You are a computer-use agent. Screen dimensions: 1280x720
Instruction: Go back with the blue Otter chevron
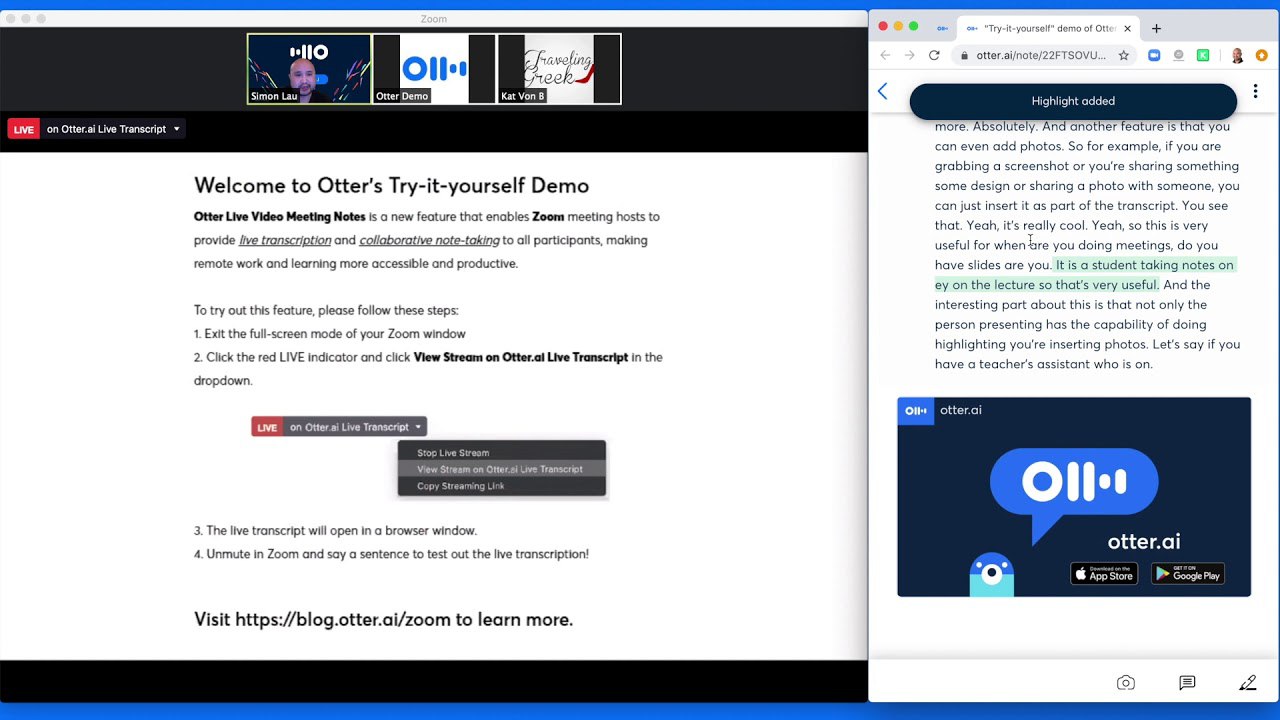click(882, 92)
